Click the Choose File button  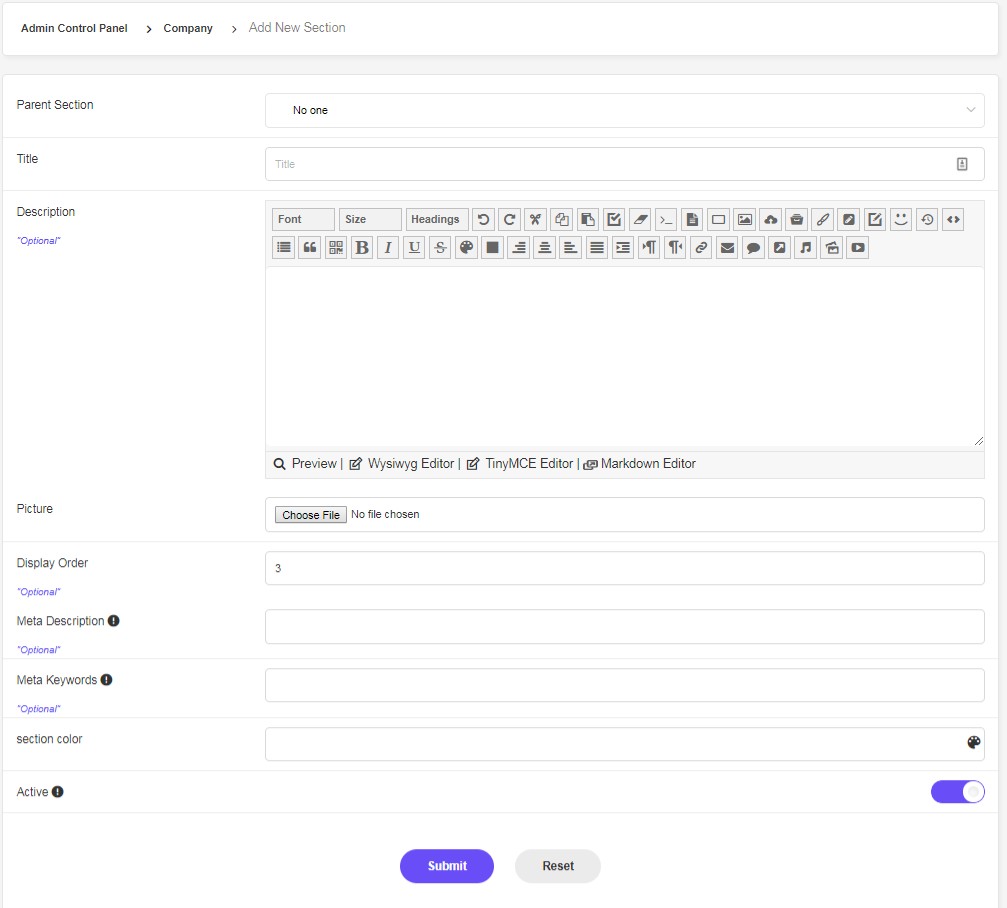[x=311, y=514]
